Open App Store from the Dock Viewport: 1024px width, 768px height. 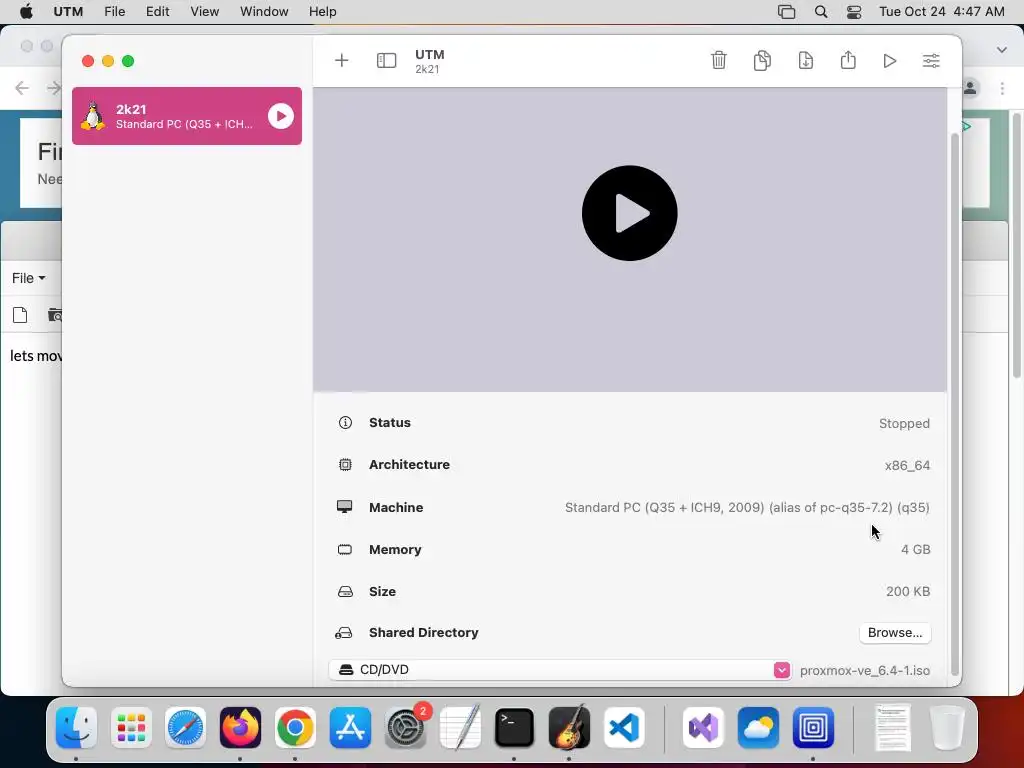350,728
